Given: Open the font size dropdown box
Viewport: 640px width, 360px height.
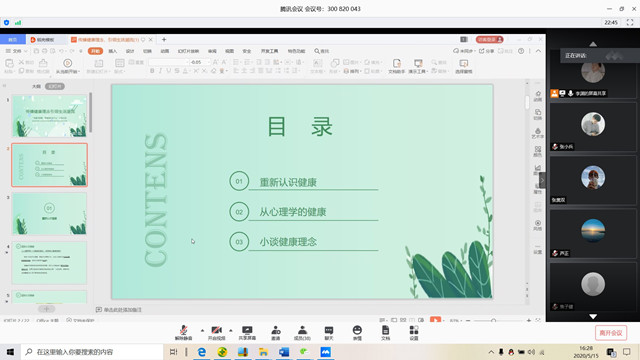Looking at the screenshot, I should point(200,62).
